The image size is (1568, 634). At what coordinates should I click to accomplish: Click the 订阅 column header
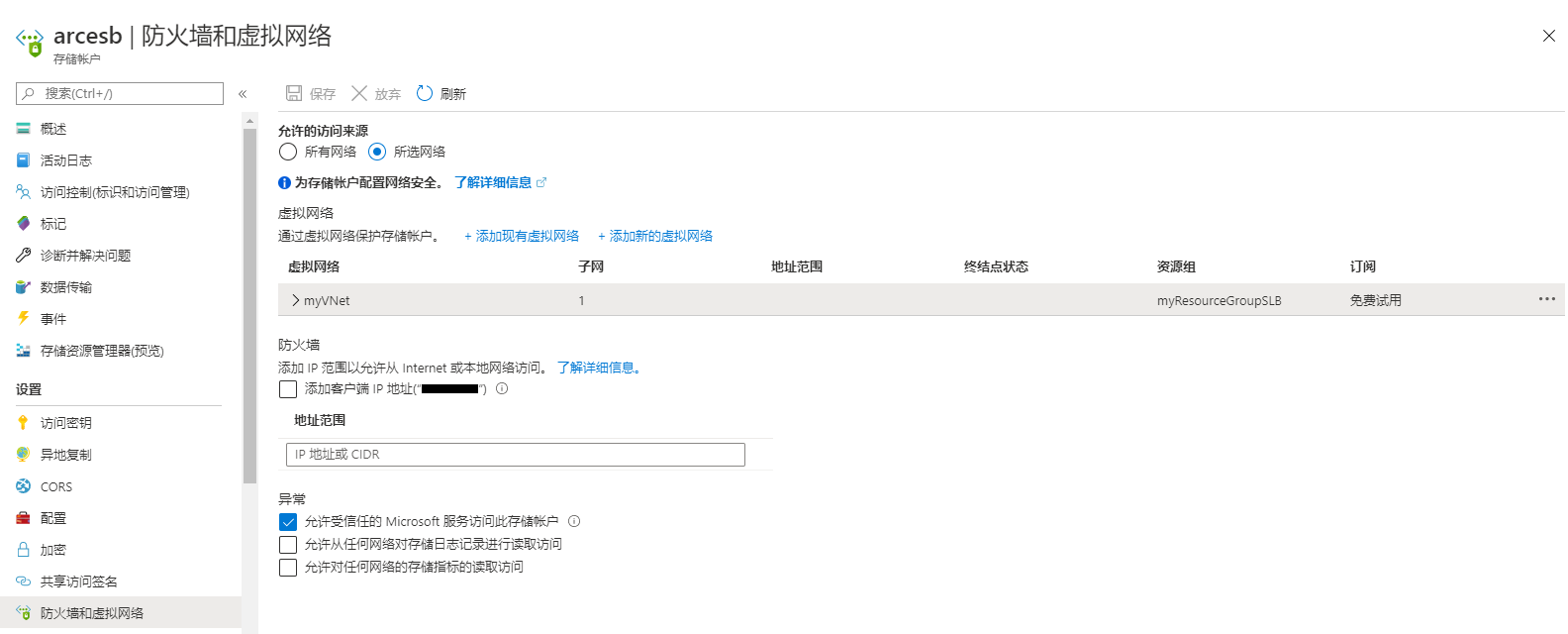click(1363, 266)
